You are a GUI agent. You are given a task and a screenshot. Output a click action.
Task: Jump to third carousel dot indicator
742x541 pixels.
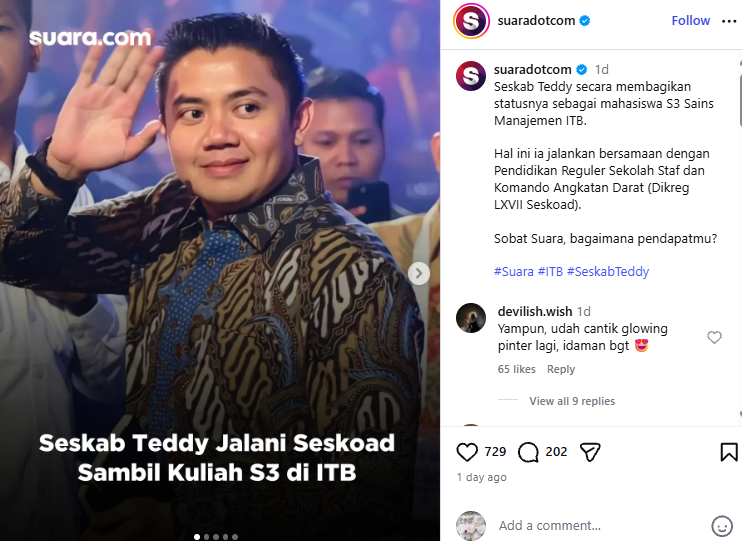[216, 537]
